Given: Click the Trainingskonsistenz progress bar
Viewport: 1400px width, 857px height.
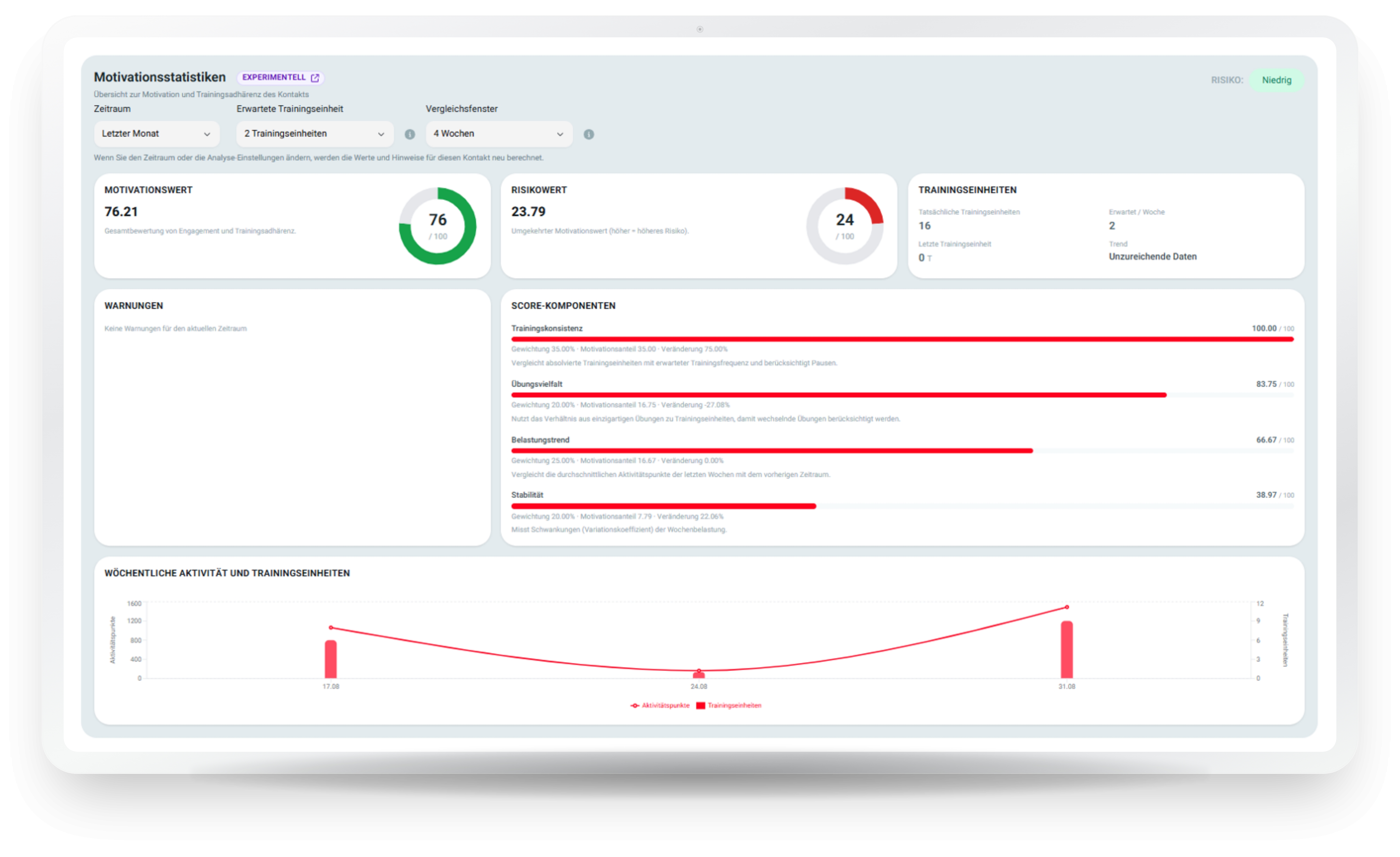Looking at the screenshot, I should click(902, 339).
